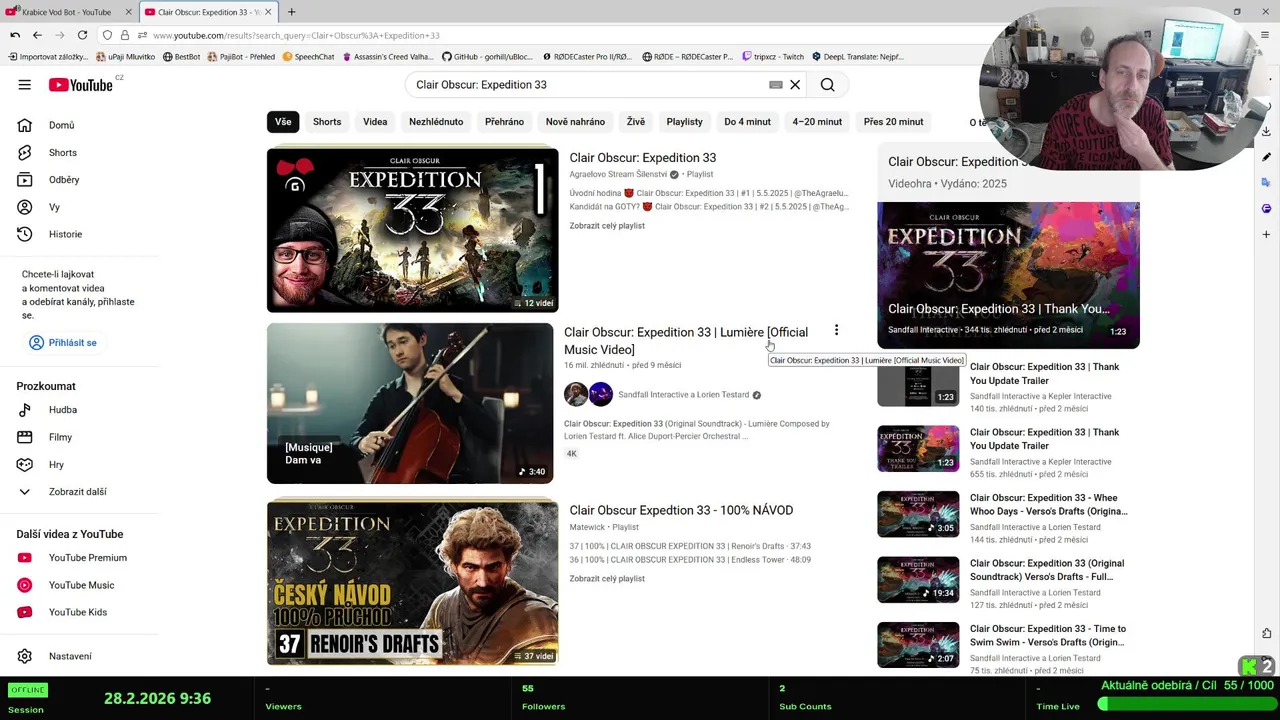Image resolution: width=1280 pixels, height=720 pixels.
Task: Switch to the Krabice Vod Bot browser tab
Action: [x=66, y=12]
